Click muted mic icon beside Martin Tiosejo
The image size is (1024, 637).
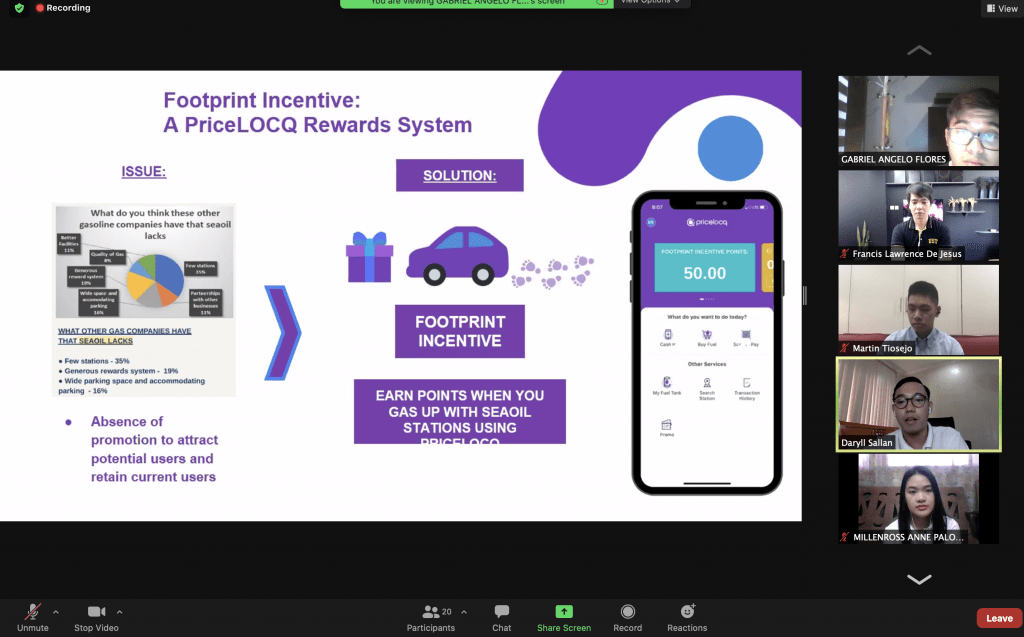coord(844,348)
